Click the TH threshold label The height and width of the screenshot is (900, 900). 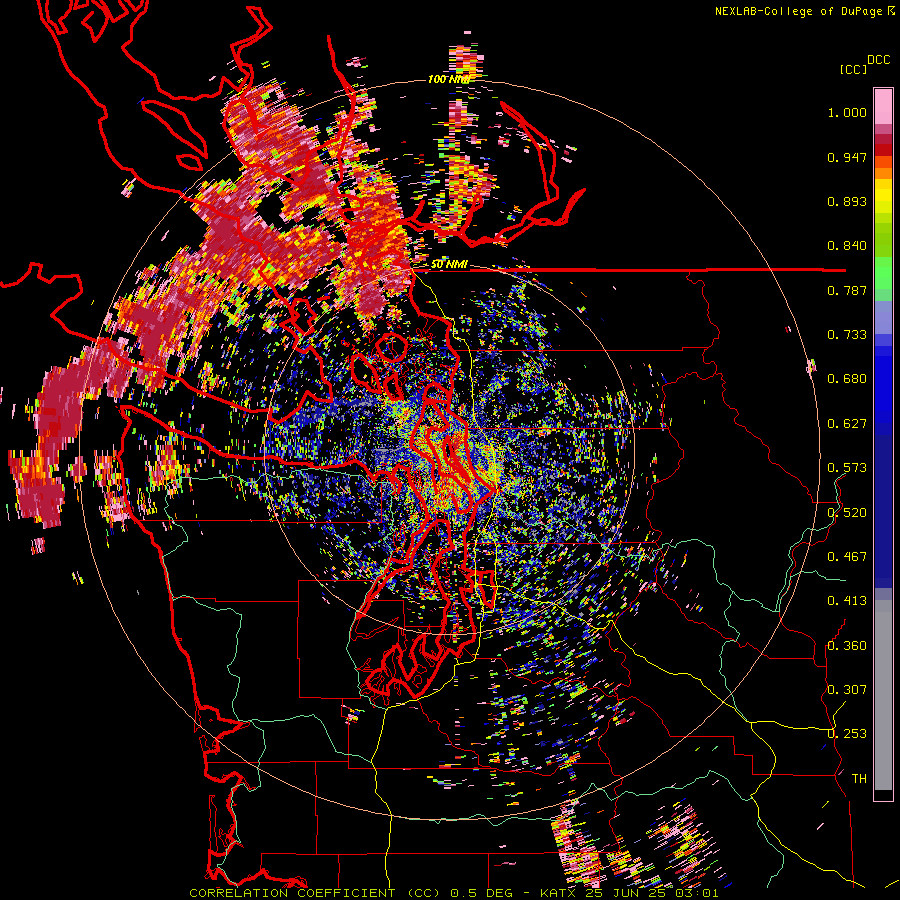point(859,779)
